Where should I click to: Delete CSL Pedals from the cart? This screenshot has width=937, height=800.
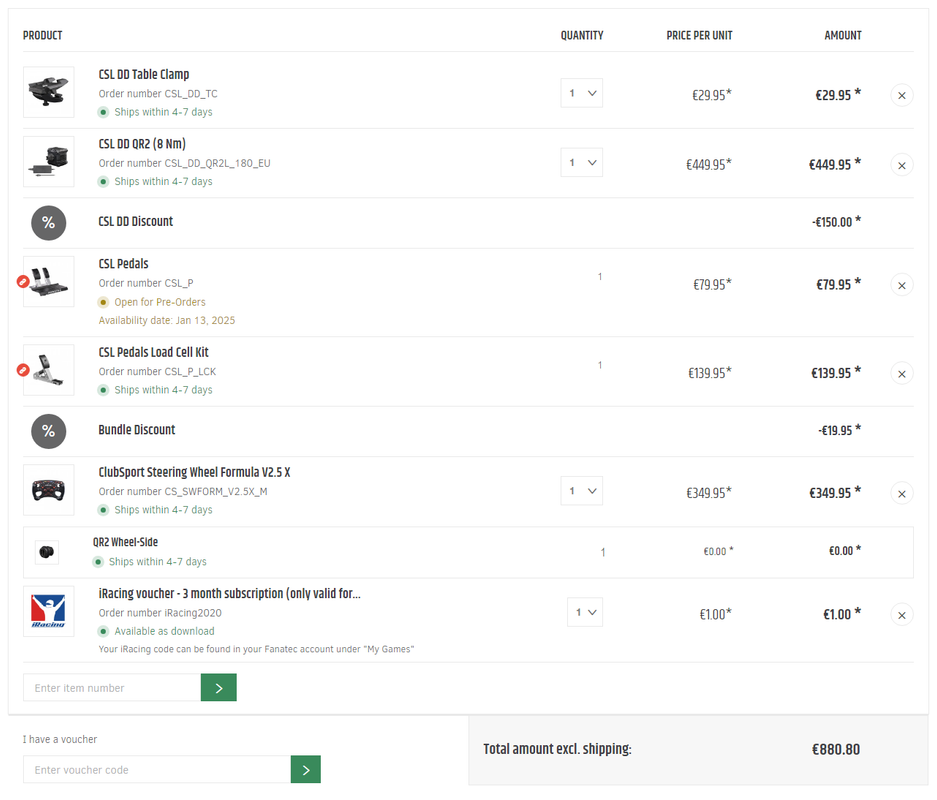[x=901, y=285]
